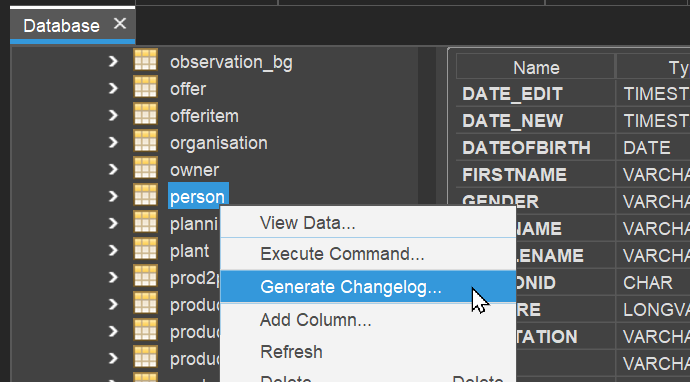Screen dimensions: 690x382
Task: Click the DATE type cell
Action: click(x=653, y=147)
